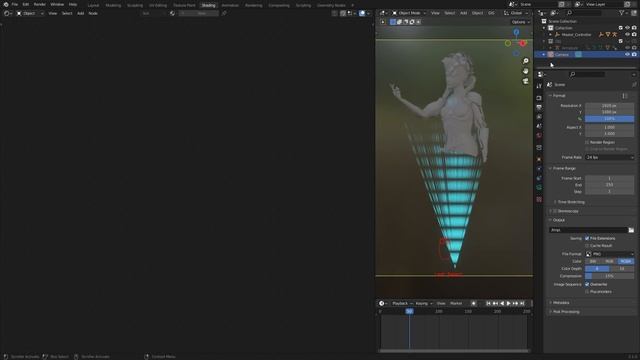The width and height of the screenshot is (640, 360).
Task: Select the RGB color mode button
Action: pos(609,261)
